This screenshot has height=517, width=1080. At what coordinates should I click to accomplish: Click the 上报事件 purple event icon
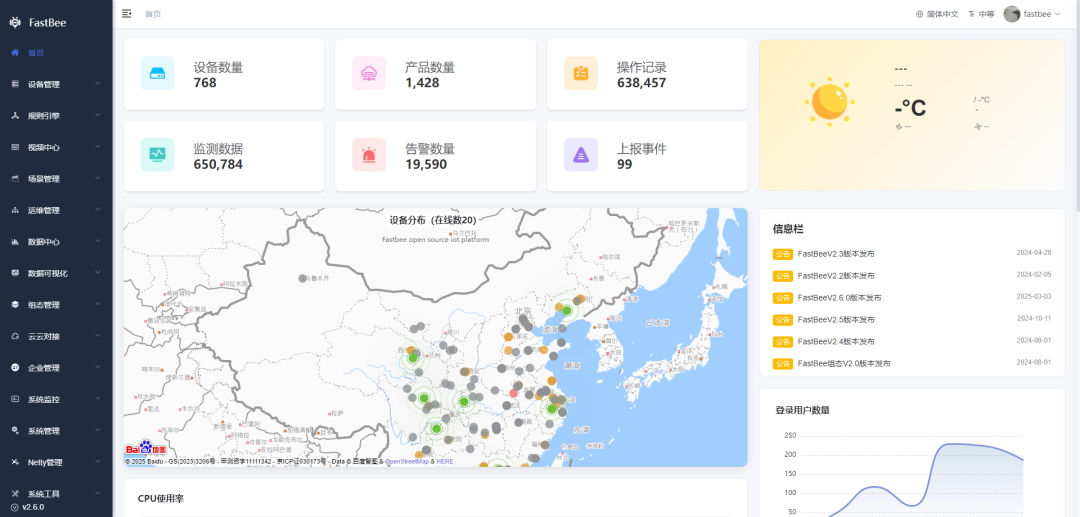click(x=581, y=155)
